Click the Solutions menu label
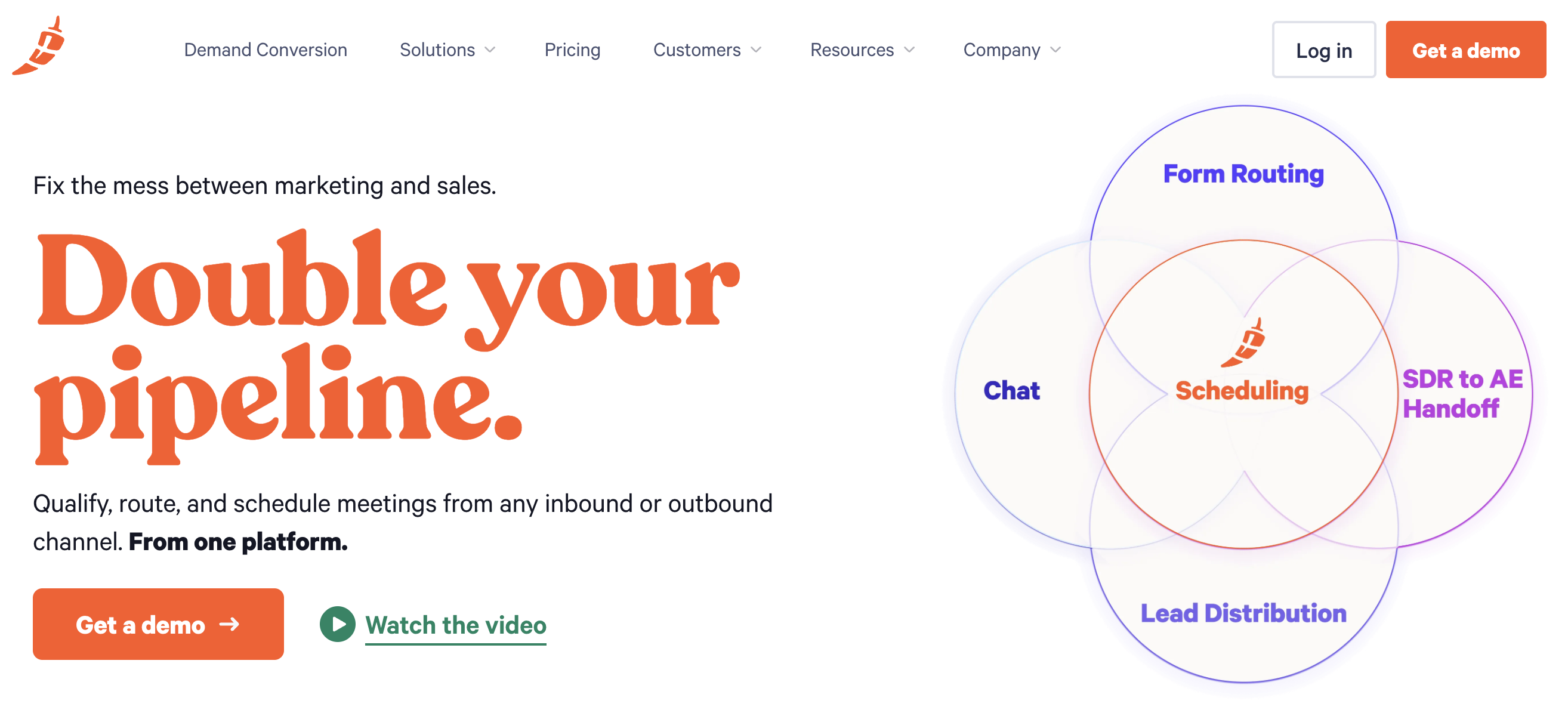Screen dimensions: 1568x716 click(x=437, y=50)
